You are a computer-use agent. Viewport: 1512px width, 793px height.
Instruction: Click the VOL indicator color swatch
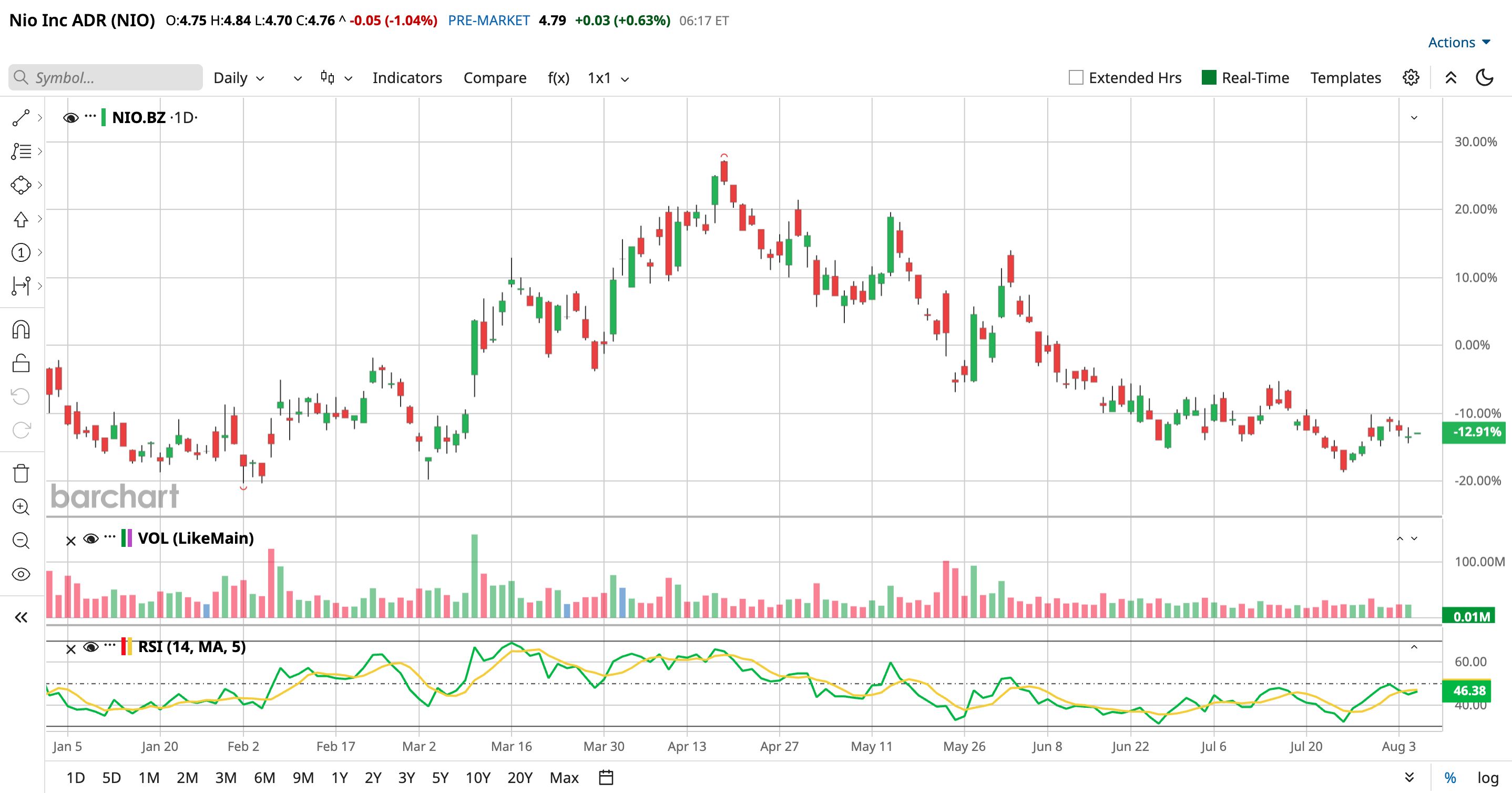click(x=127, y=538)
